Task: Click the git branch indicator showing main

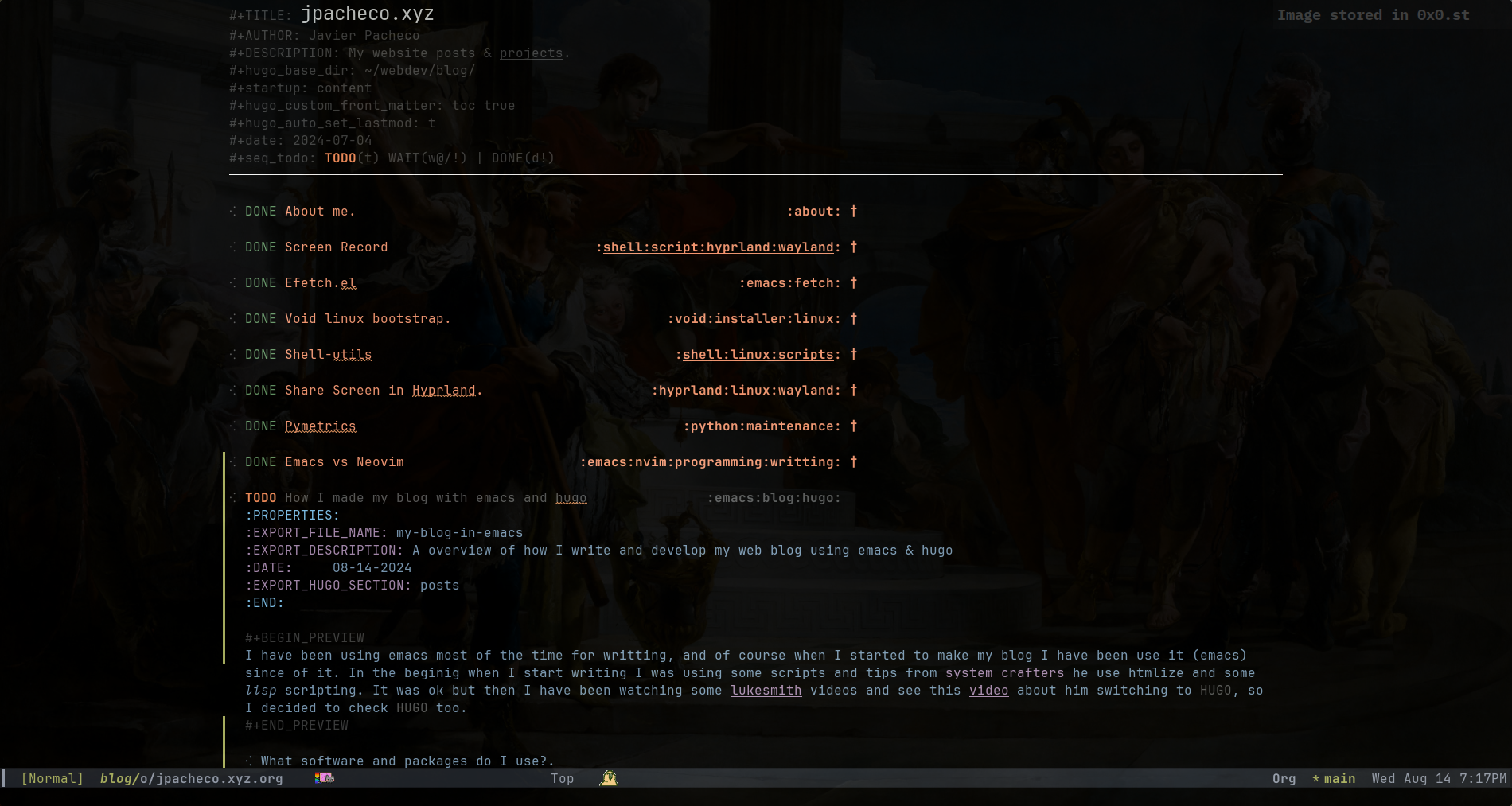Action: point(1334,778)
